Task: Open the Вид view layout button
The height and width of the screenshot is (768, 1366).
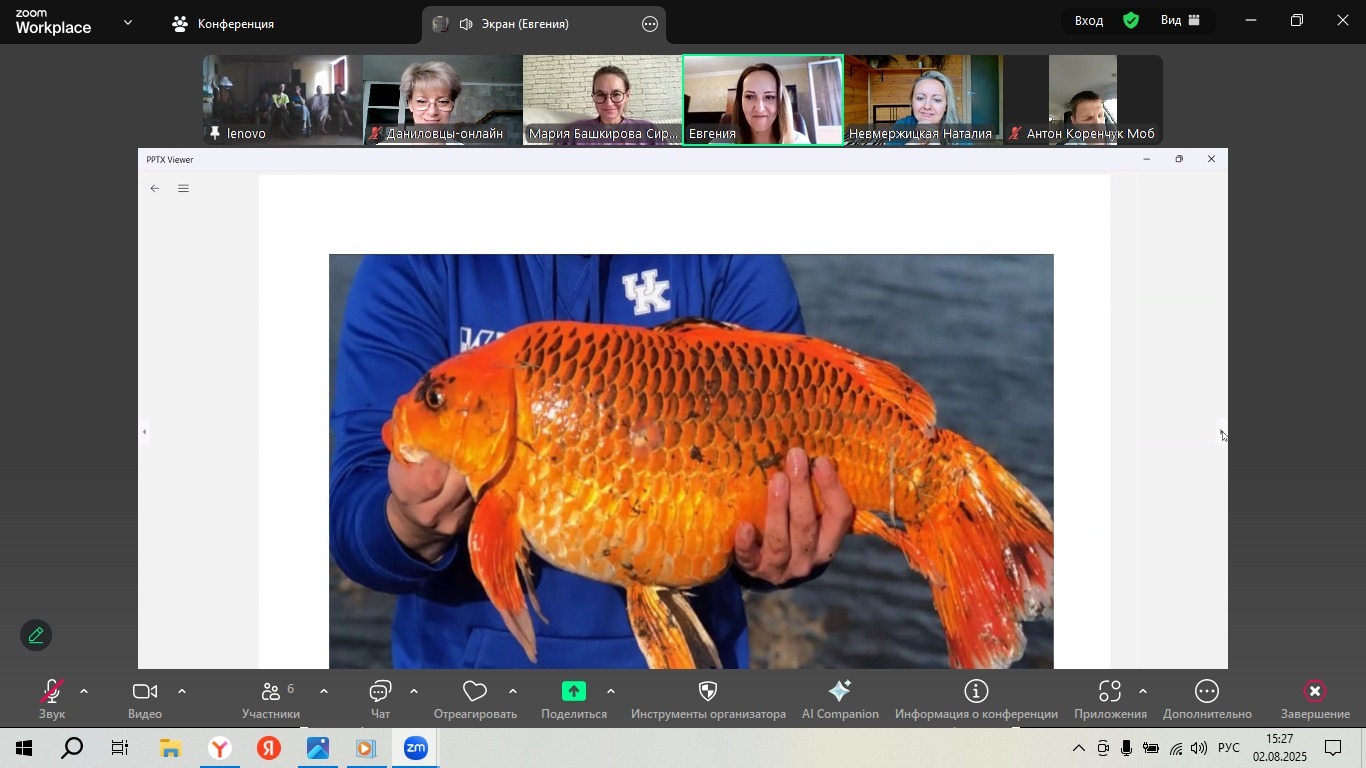Action: point(1181,21)
